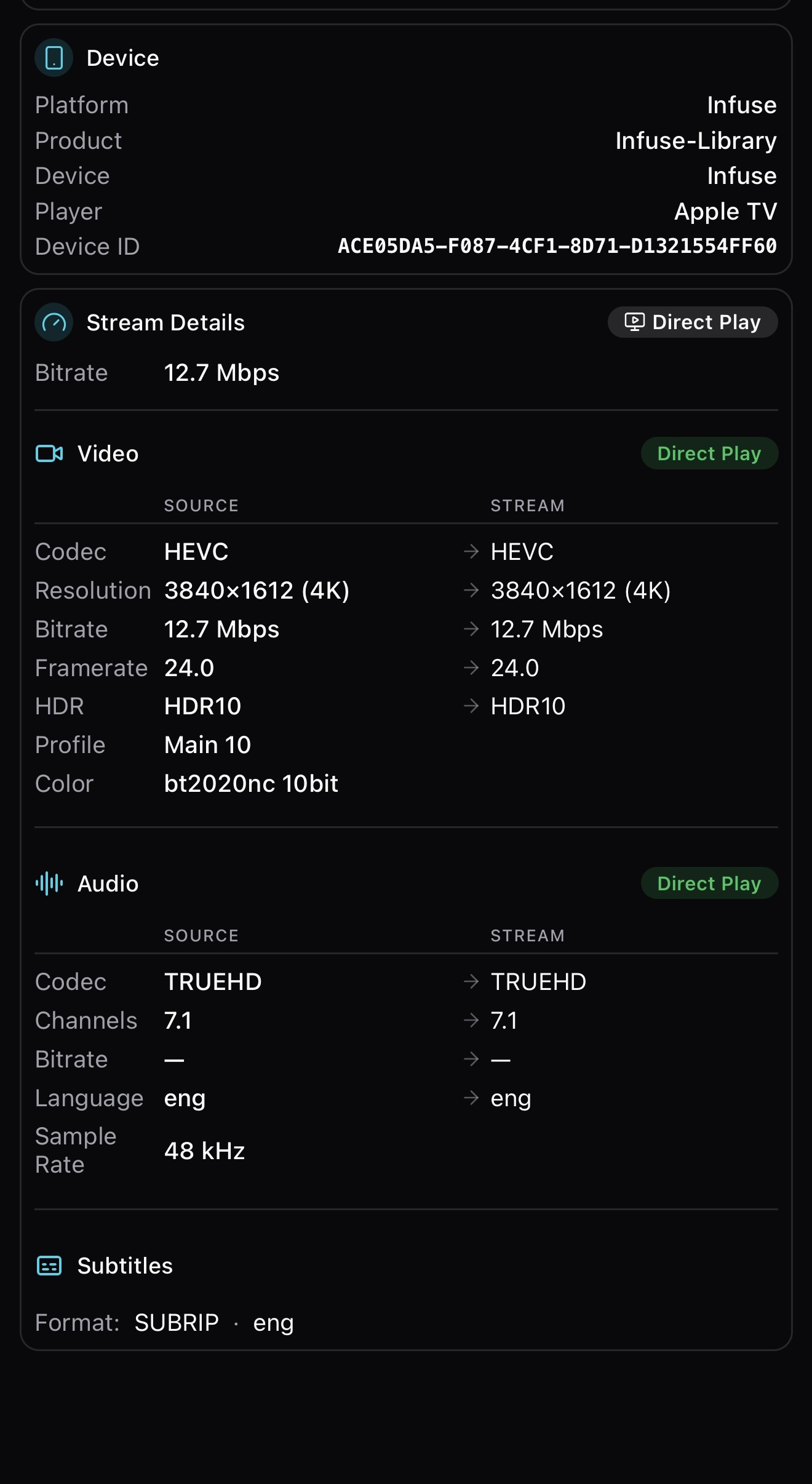The image size is (812, 1484).
Task: Click the Stream Details heading
Action: (x=165, y=322)
